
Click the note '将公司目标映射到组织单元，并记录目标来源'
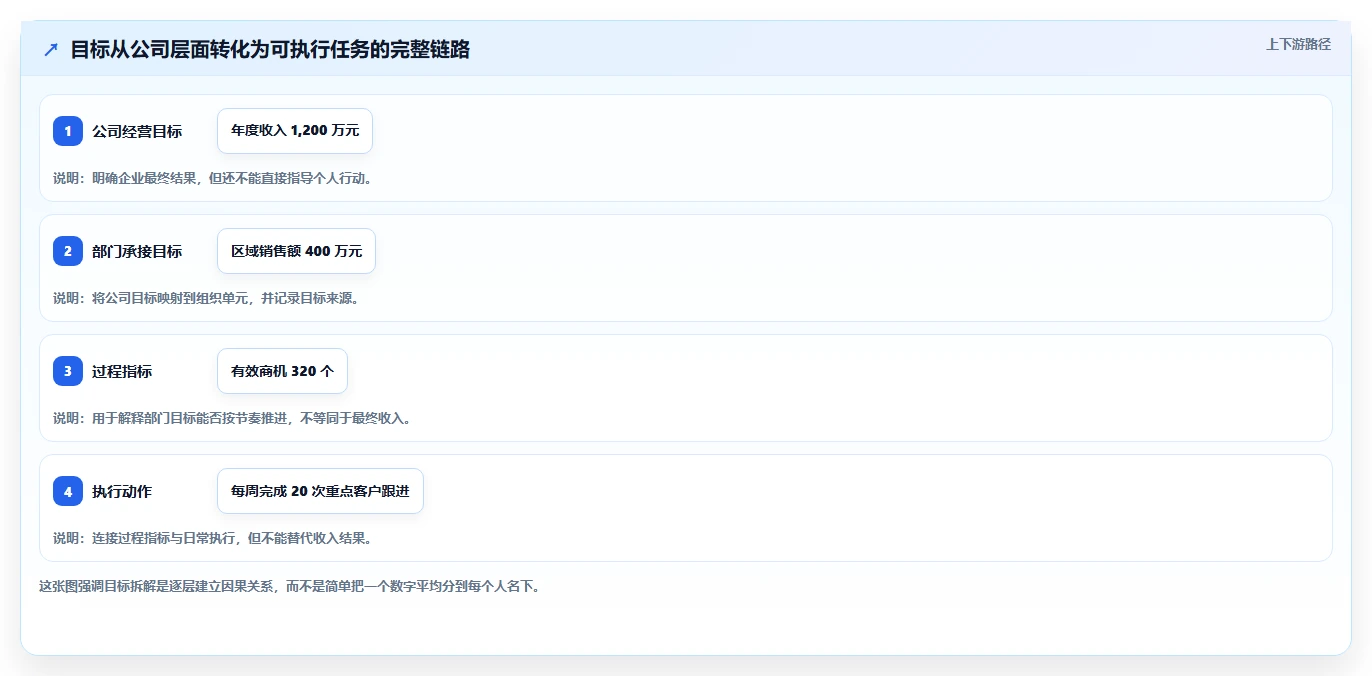pyautogui.click(x=222, y=298)
